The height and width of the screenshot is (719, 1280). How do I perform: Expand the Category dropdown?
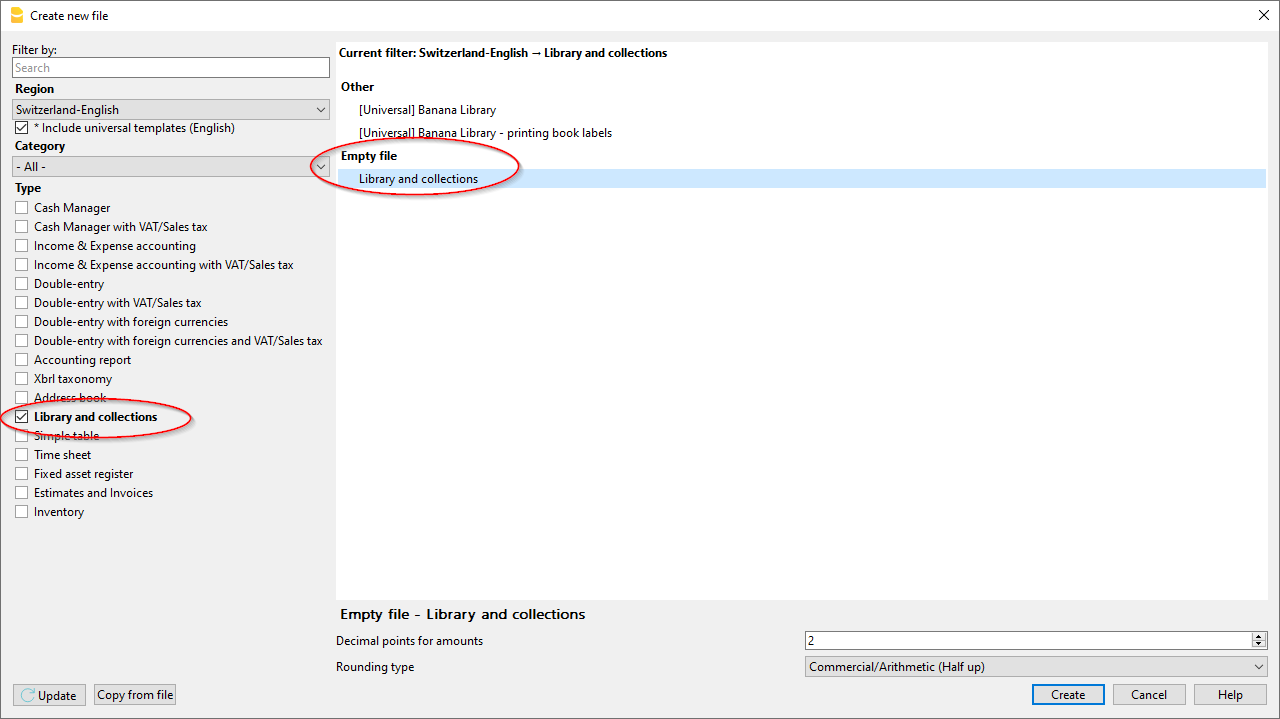coord(171,167)
